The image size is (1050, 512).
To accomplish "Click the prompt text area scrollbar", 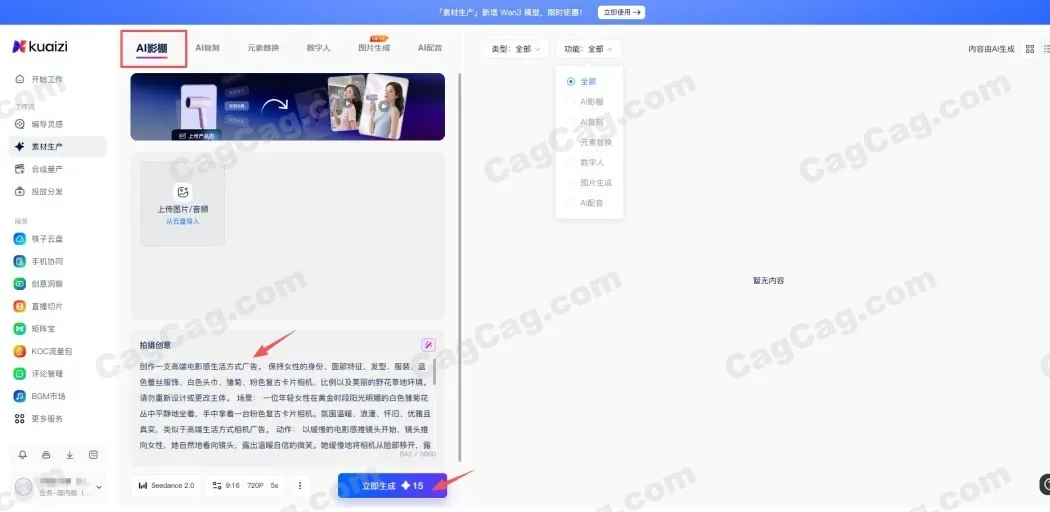I will coord(435,372).
